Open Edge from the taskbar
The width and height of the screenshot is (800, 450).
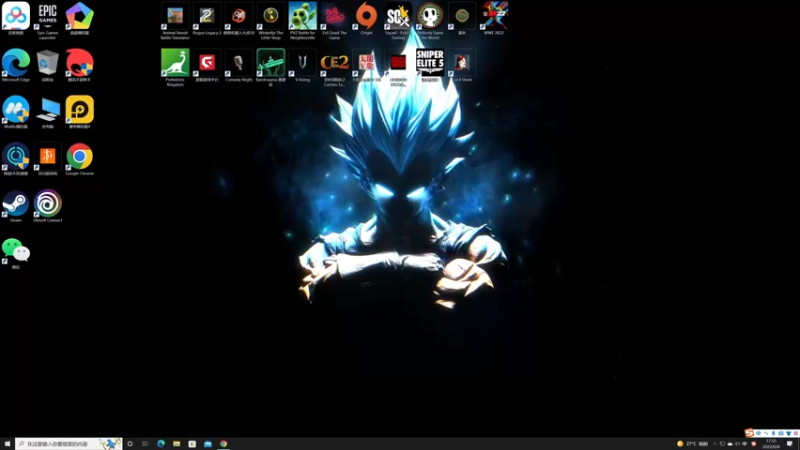(x=161, y=444)
